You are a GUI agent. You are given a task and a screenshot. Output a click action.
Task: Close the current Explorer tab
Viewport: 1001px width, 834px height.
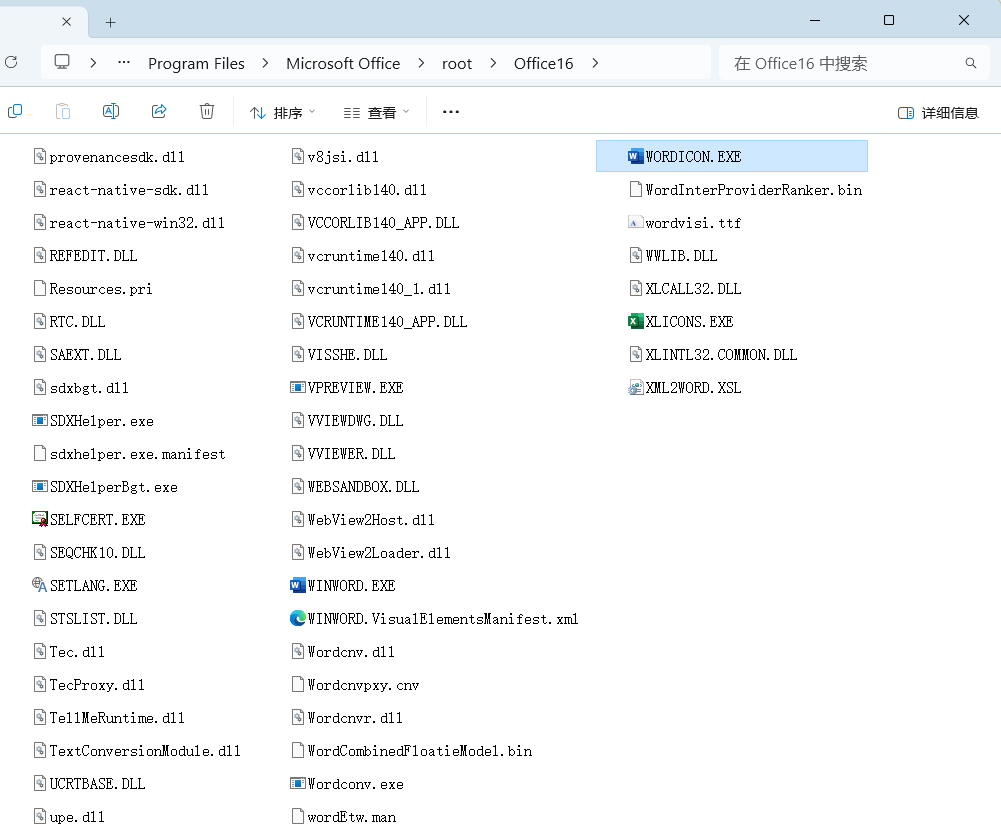(x=66, y=22)
